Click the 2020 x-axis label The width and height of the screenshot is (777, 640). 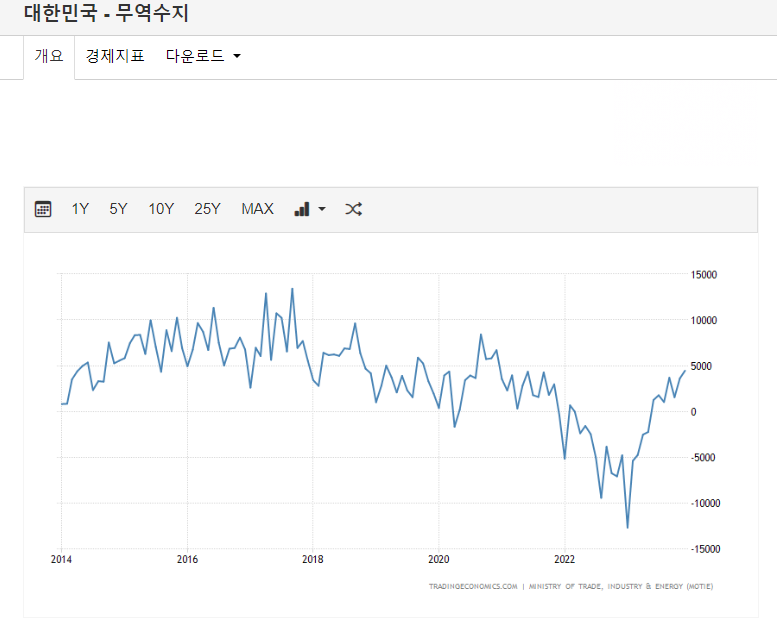tap(439, 559)
